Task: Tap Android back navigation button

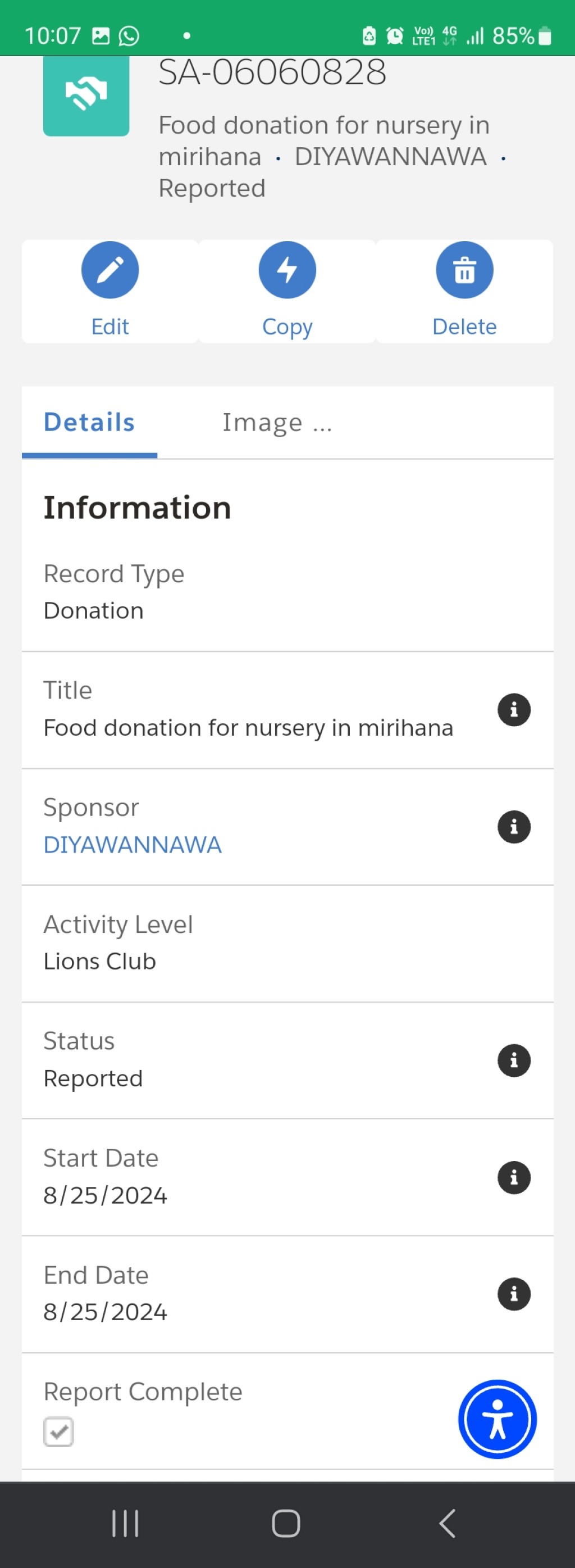Action: (447, 1524)
